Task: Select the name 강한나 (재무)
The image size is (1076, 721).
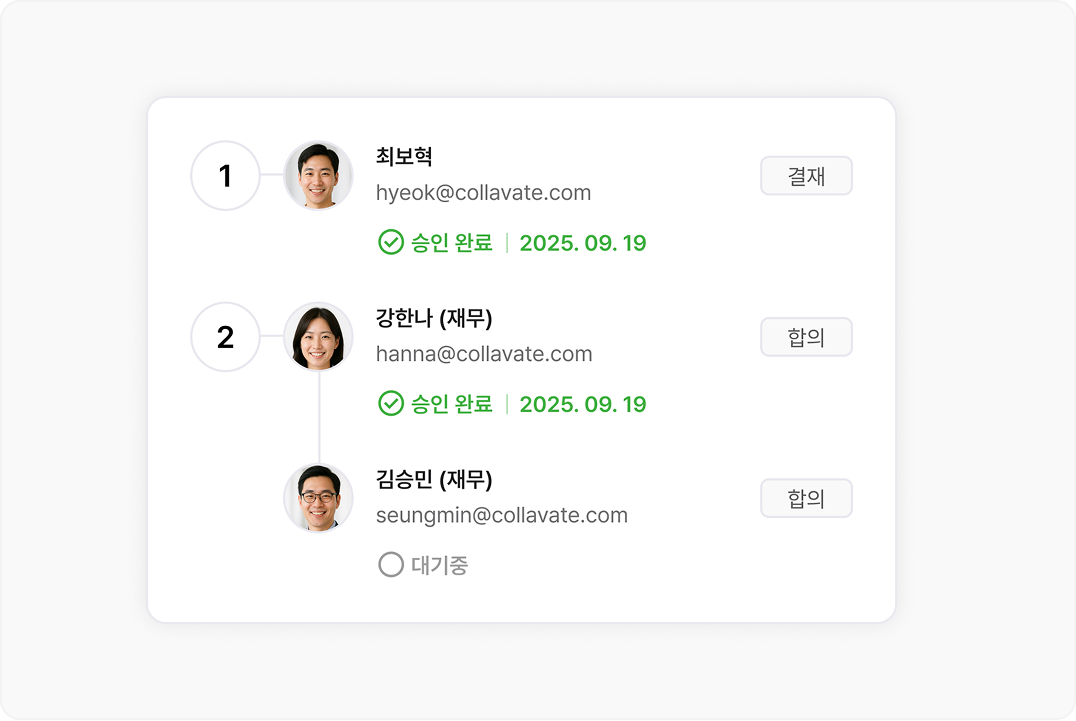Action: coord(434,318)
